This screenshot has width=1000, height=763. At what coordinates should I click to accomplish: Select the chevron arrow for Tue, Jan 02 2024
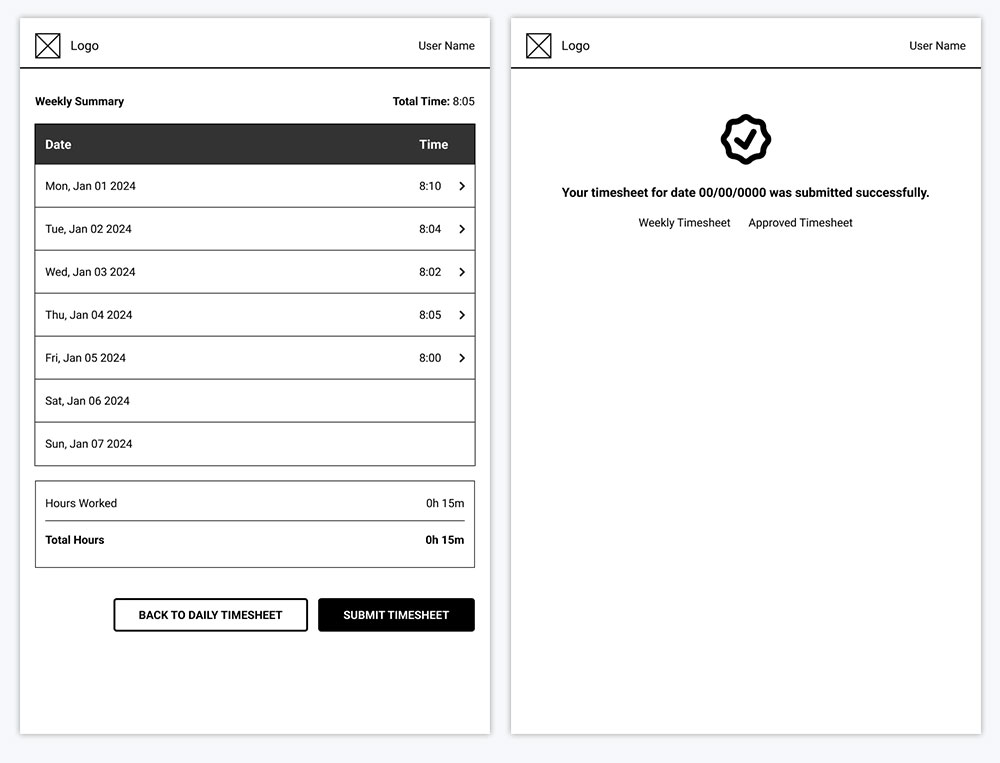coord(462,229)
